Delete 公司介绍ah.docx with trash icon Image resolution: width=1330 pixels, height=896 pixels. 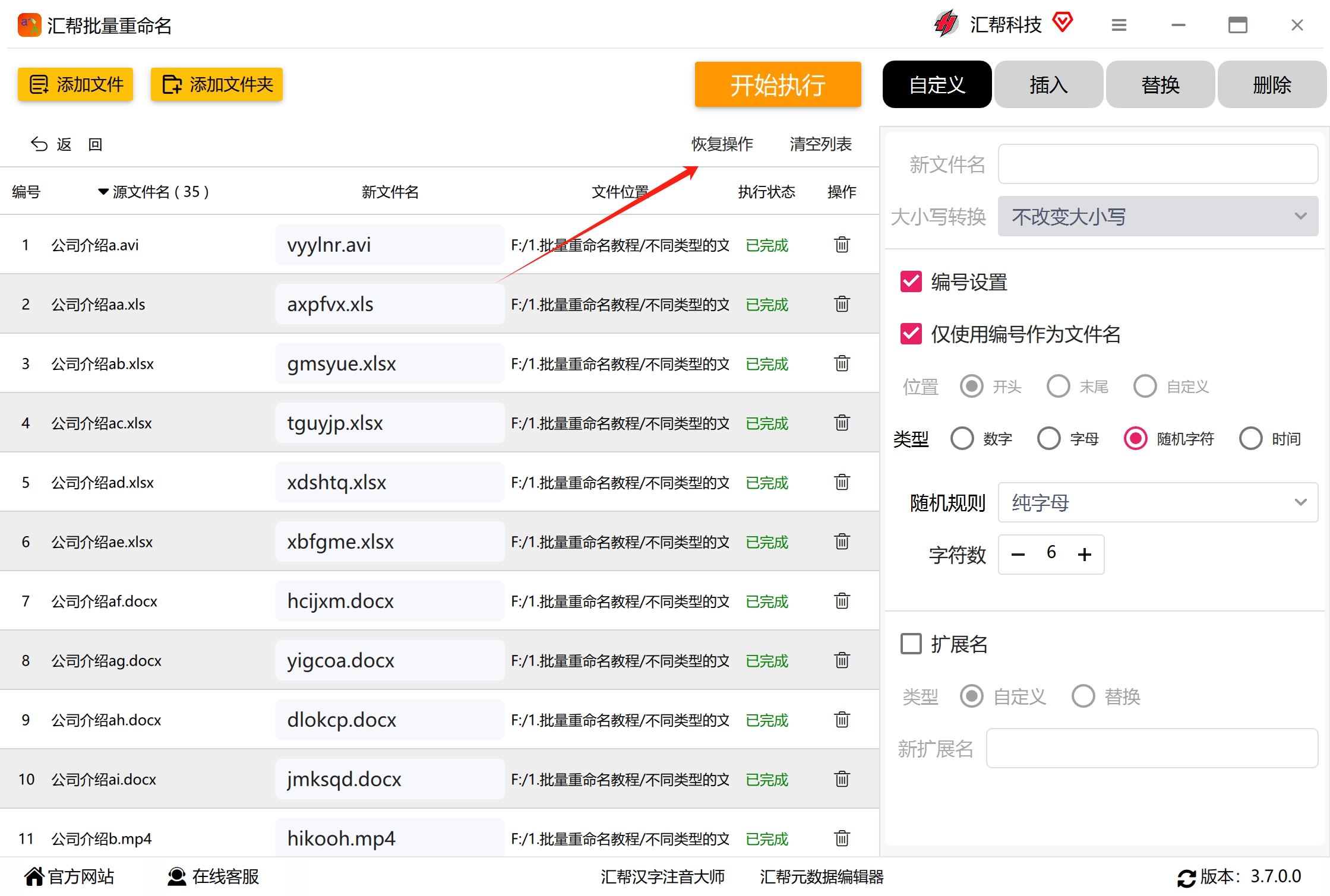(842, 720)
